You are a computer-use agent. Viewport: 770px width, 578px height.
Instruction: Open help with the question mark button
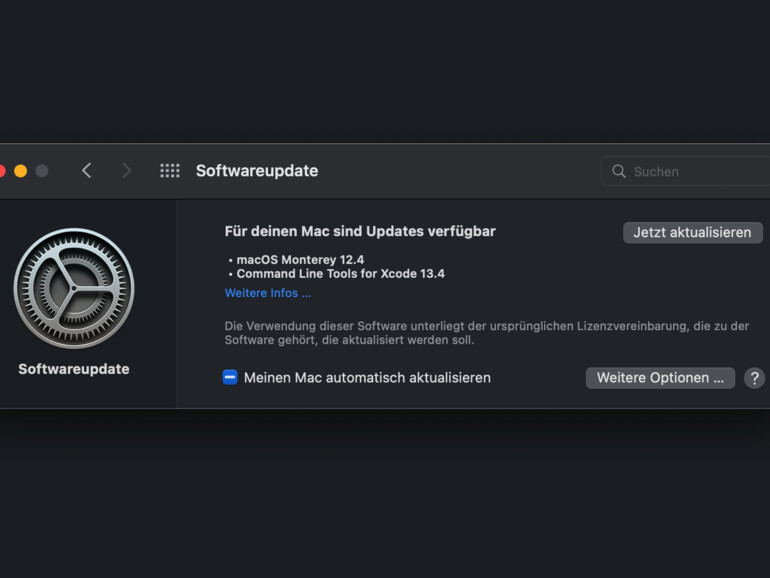[x=755, y=378]
